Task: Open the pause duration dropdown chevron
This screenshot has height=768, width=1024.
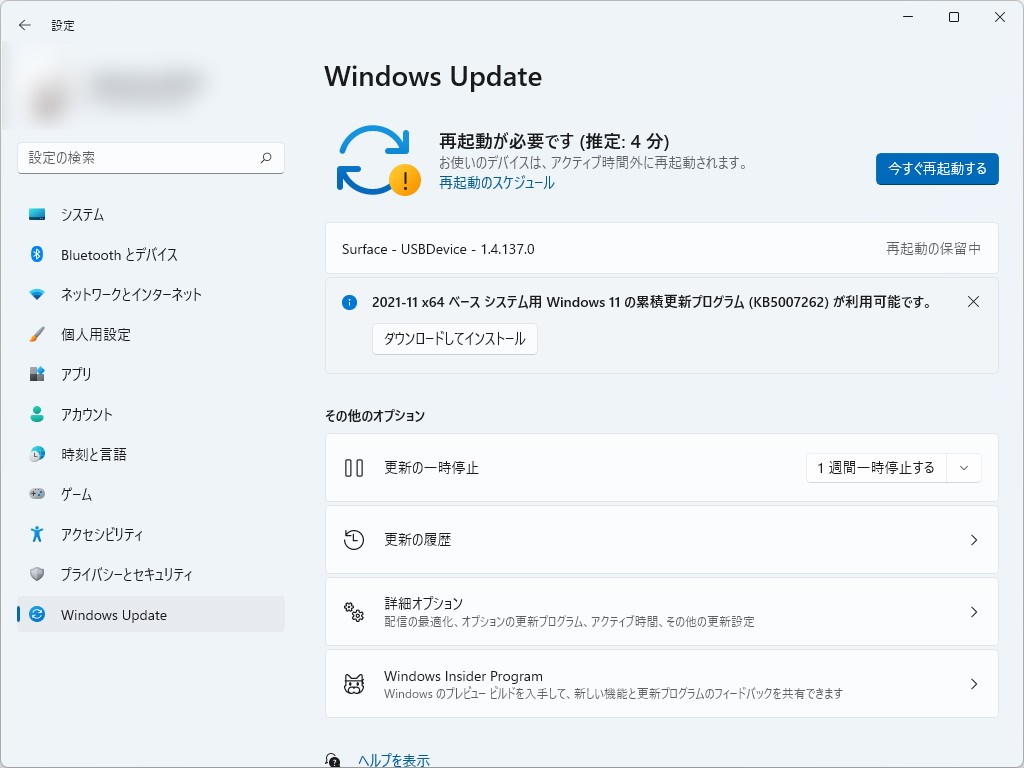Action: pos(963,467)
